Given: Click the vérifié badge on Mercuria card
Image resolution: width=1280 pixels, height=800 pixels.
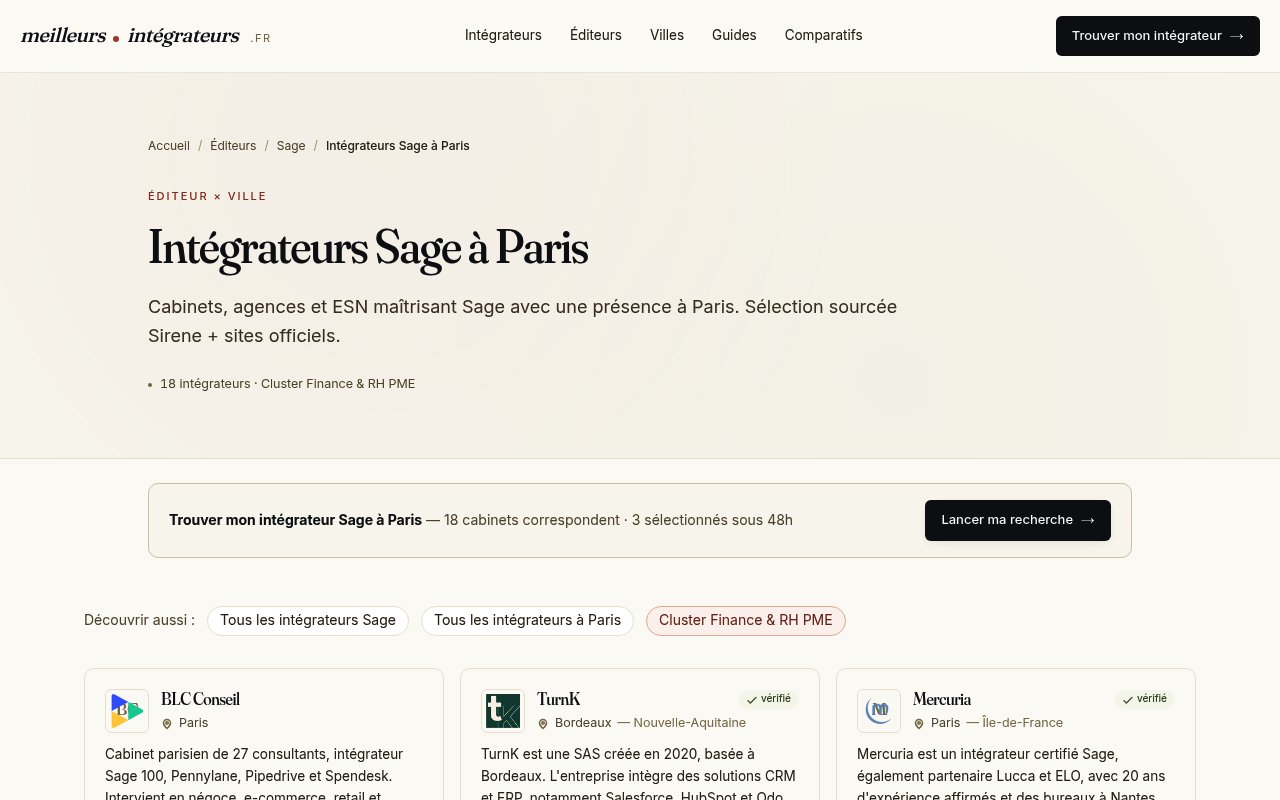Looking at the screenshot, I should click(x=1145, y=699).
